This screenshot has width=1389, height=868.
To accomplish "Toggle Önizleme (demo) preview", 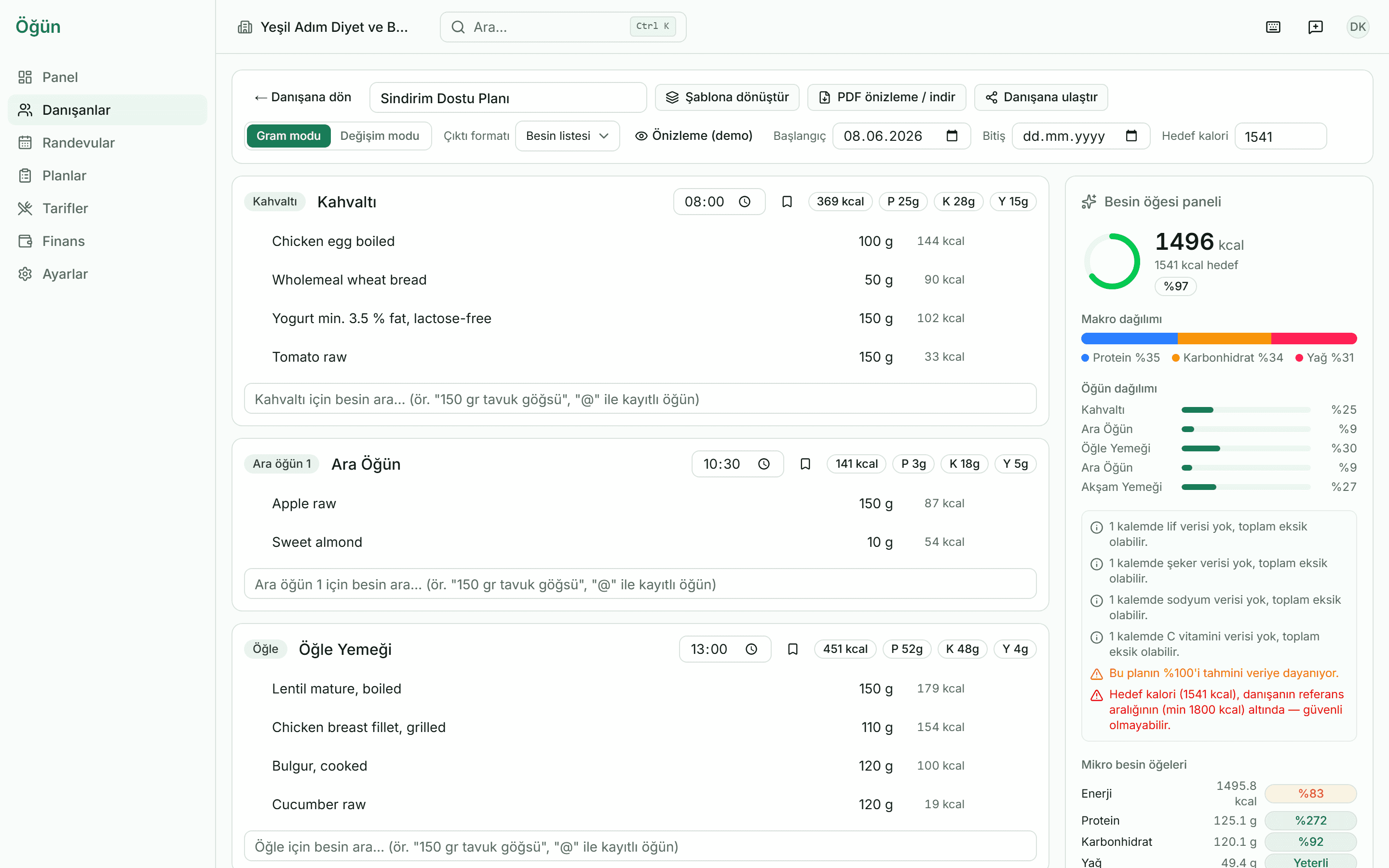I will (x=694, y=136).
